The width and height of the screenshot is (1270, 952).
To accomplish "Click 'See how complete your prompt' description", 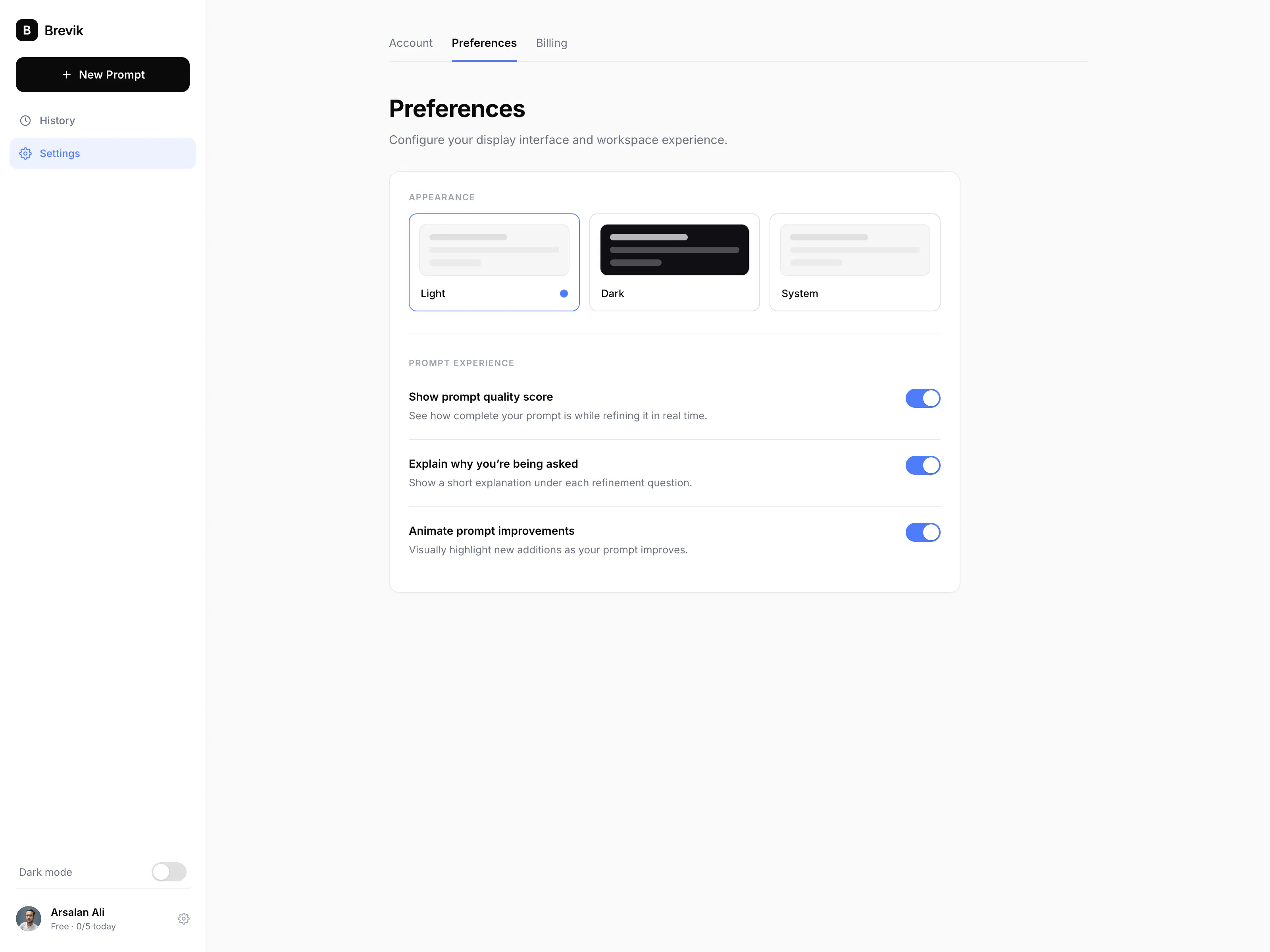I will coord(558,415).
